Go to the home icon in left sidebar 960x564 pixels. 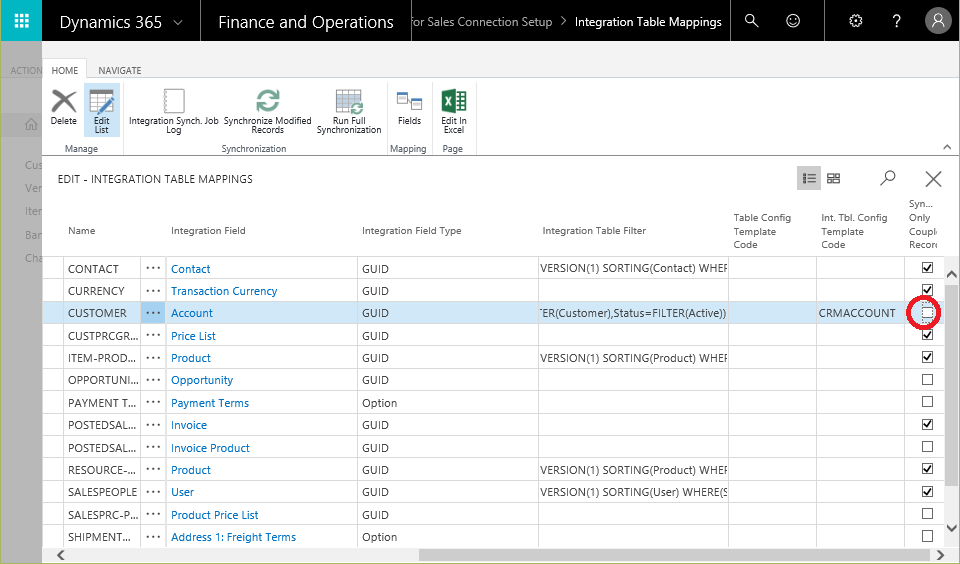click(x=31, y=125)
